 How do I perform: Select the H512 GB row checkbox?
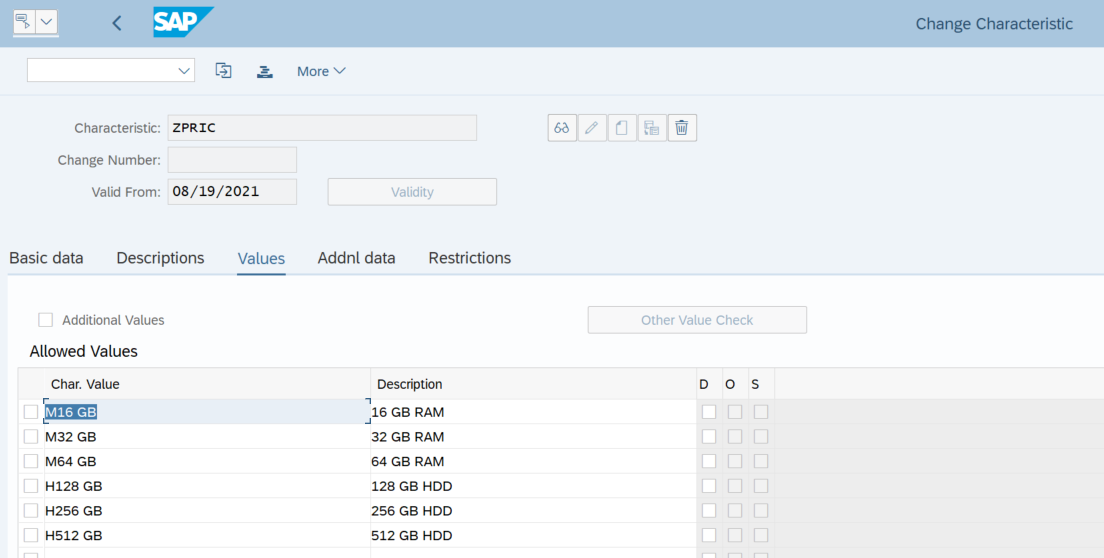(31, 535)
